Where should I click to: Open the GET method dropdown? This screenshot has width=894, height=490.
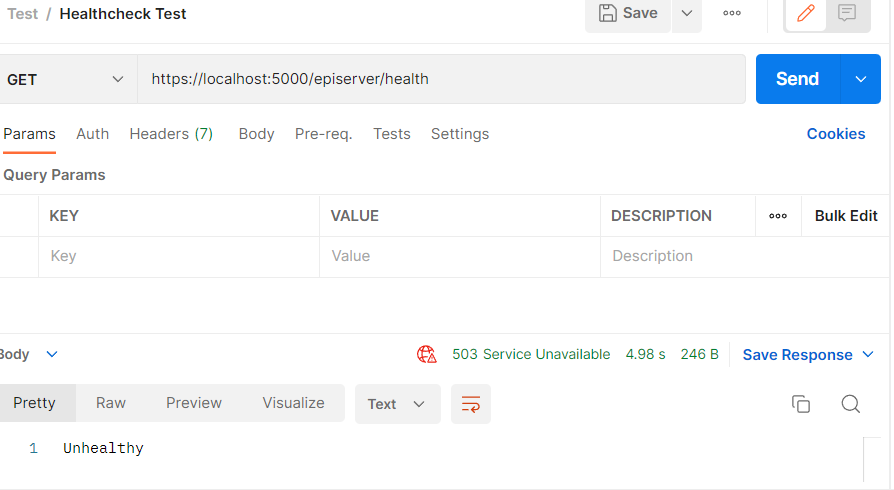tap(66, 79)
